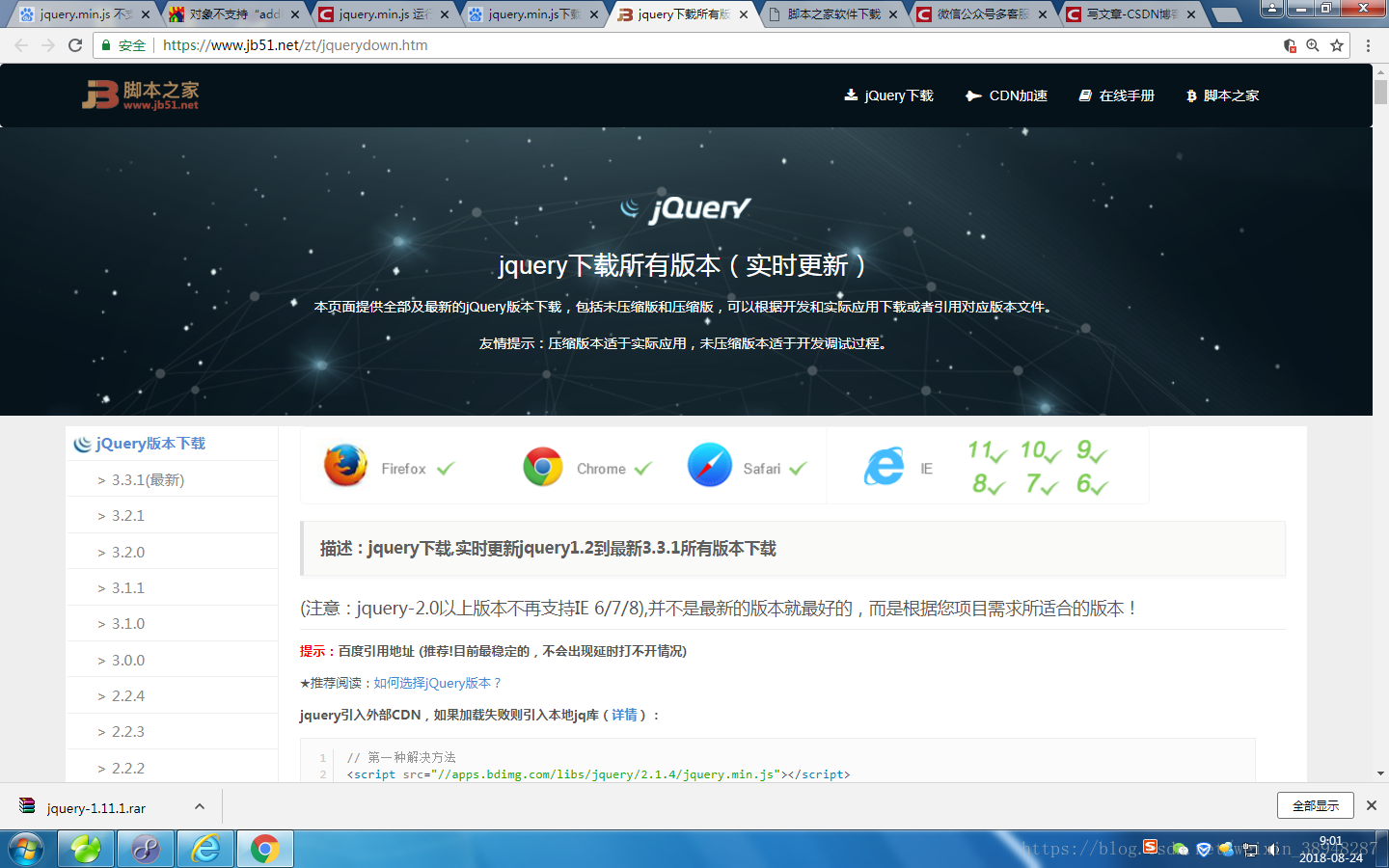Select version 3.2.0 in sidebar
The image size is (1389, 868).
173,552
